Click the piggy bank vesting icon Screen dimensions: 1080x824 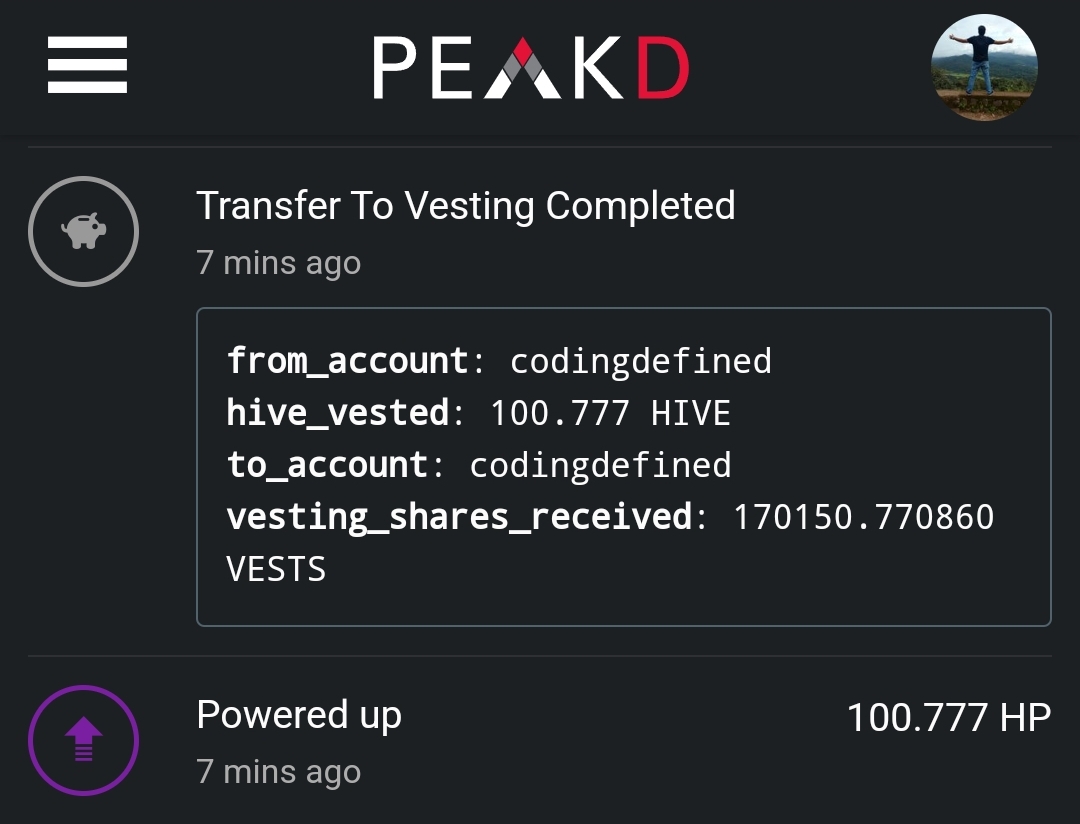click(x=83, y=231)
